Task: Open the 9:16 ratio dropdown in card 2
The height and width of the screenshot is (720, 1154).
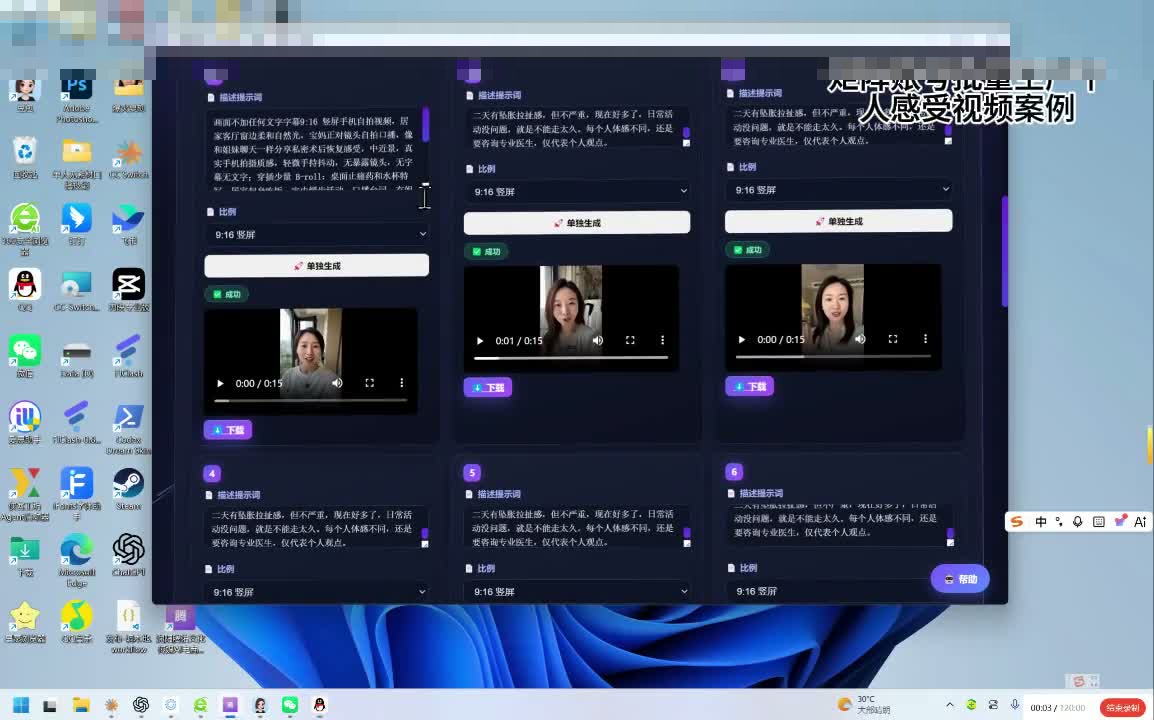Action: click(x=578, y=191)
